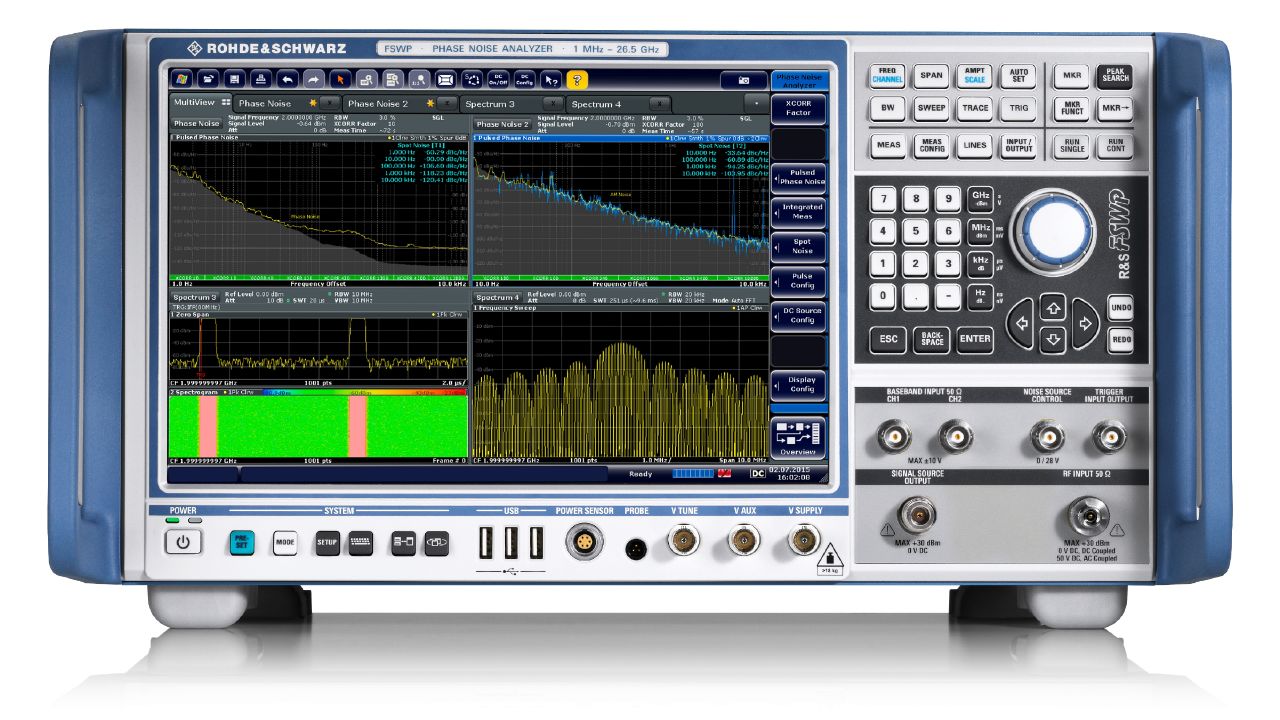Expand the Pulsed Phase Noise softkey

click(800, 177)
